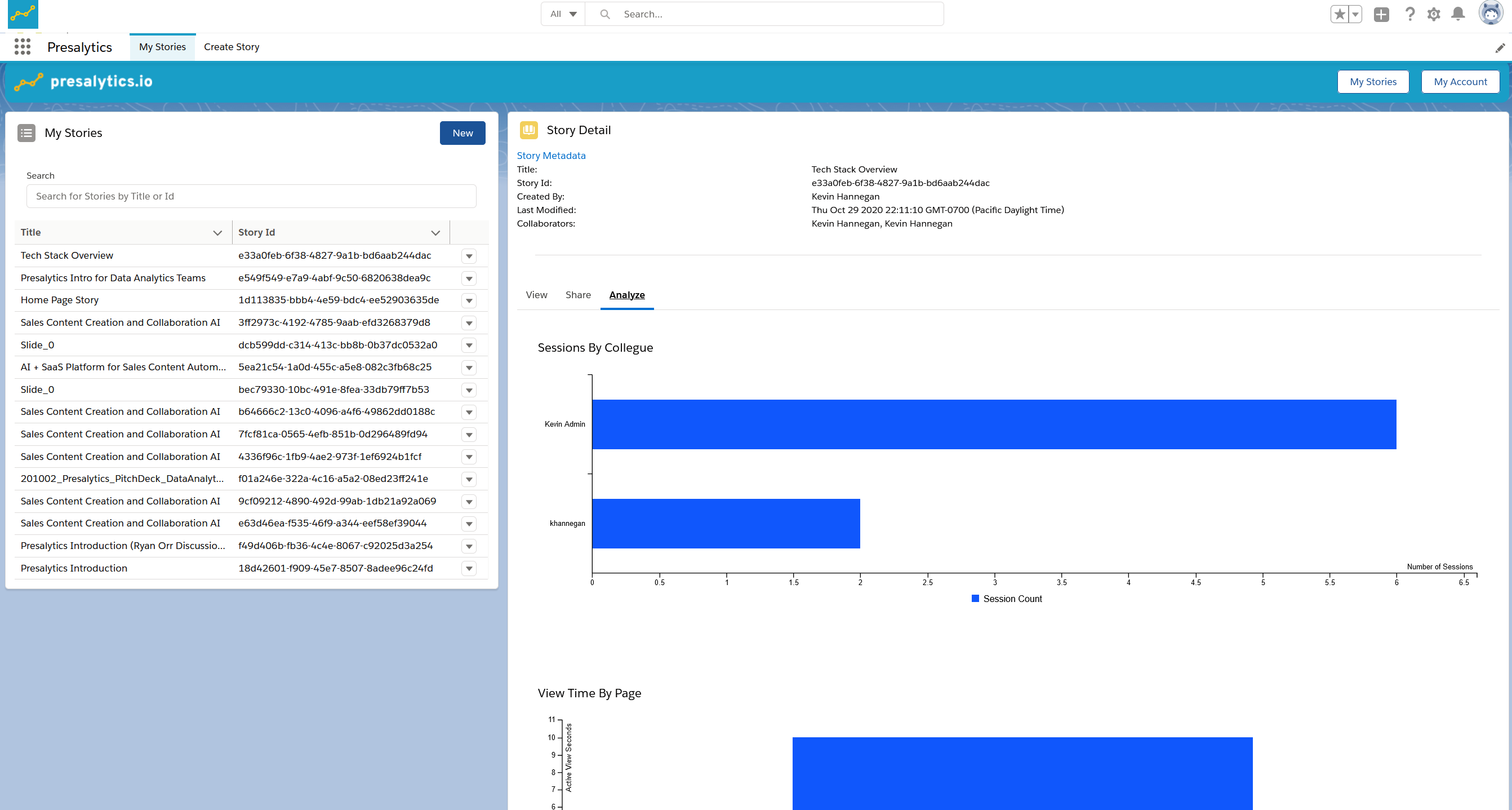
Task: Expand the All search scope dropdown
Action: [563, 14]
